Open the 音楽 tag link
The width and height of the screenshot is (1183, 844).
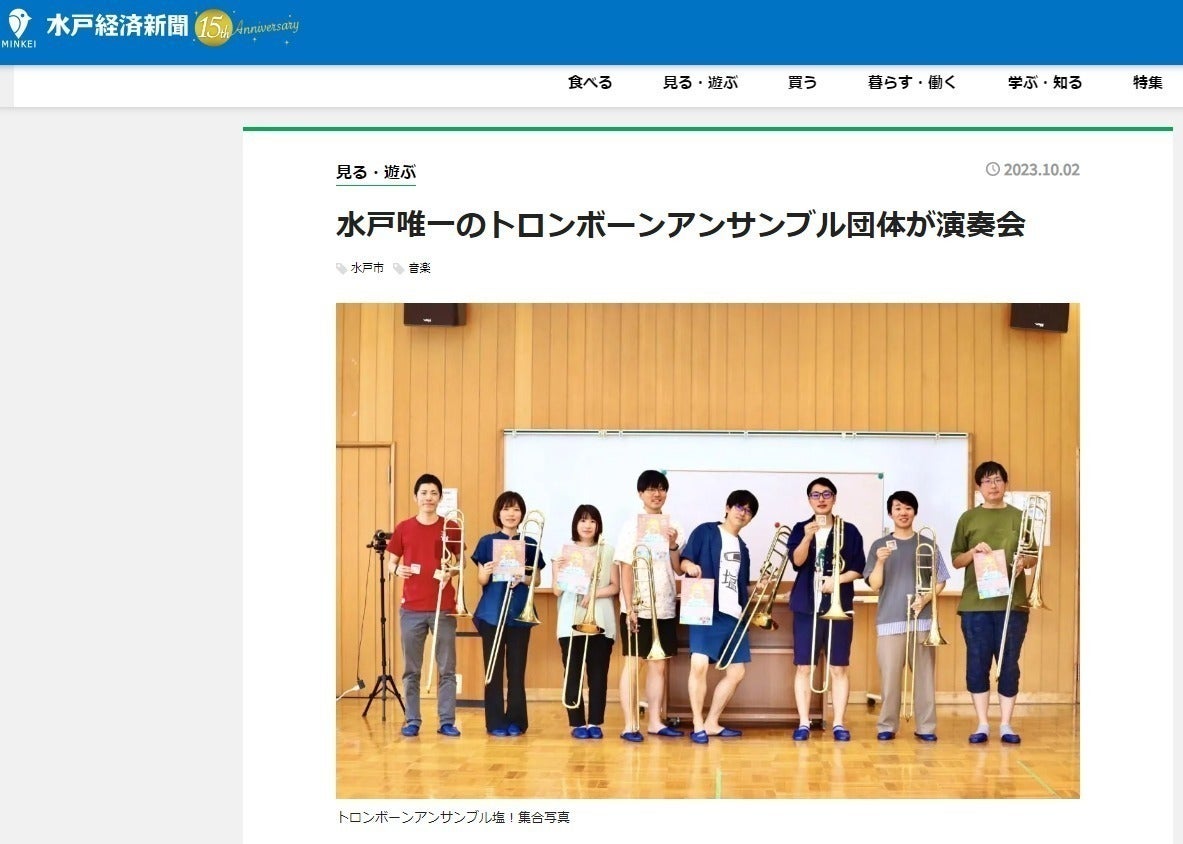click(417, 267)
